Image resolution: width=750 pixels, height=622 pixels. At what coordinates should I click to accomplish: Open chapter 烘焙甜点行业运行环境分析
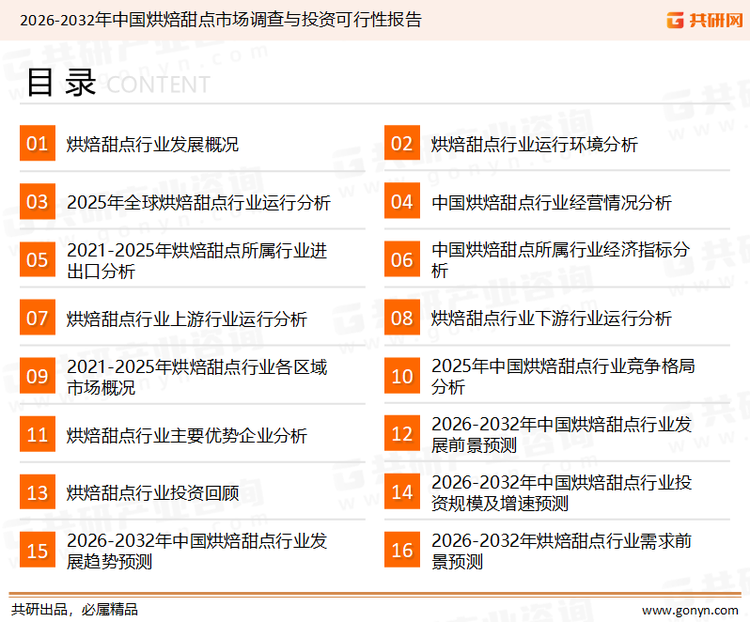534,145
